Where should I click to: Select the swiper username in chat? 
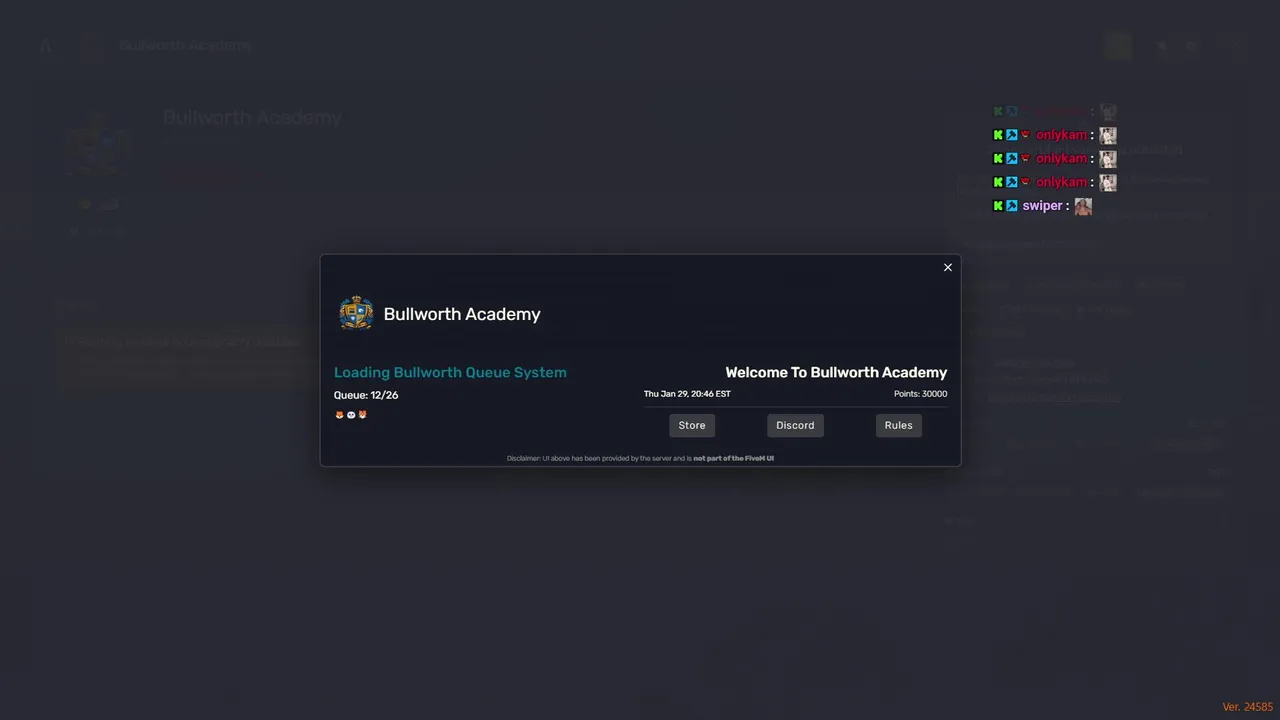tap(1042, 206)
